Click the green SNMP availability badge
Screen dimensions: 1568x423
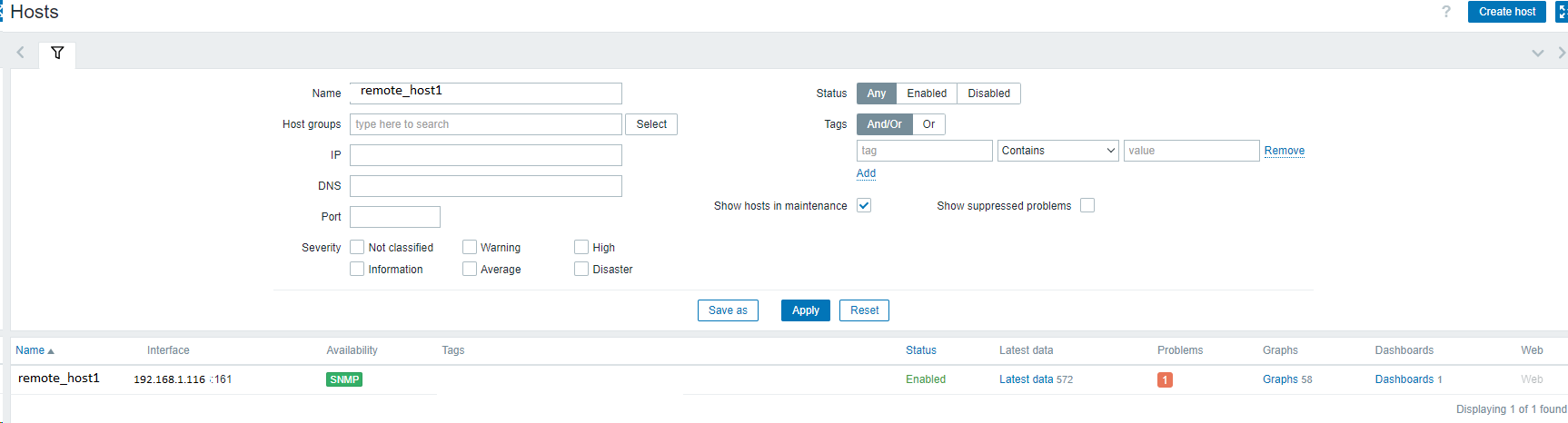pyautogui.click(x=344, y=379)
